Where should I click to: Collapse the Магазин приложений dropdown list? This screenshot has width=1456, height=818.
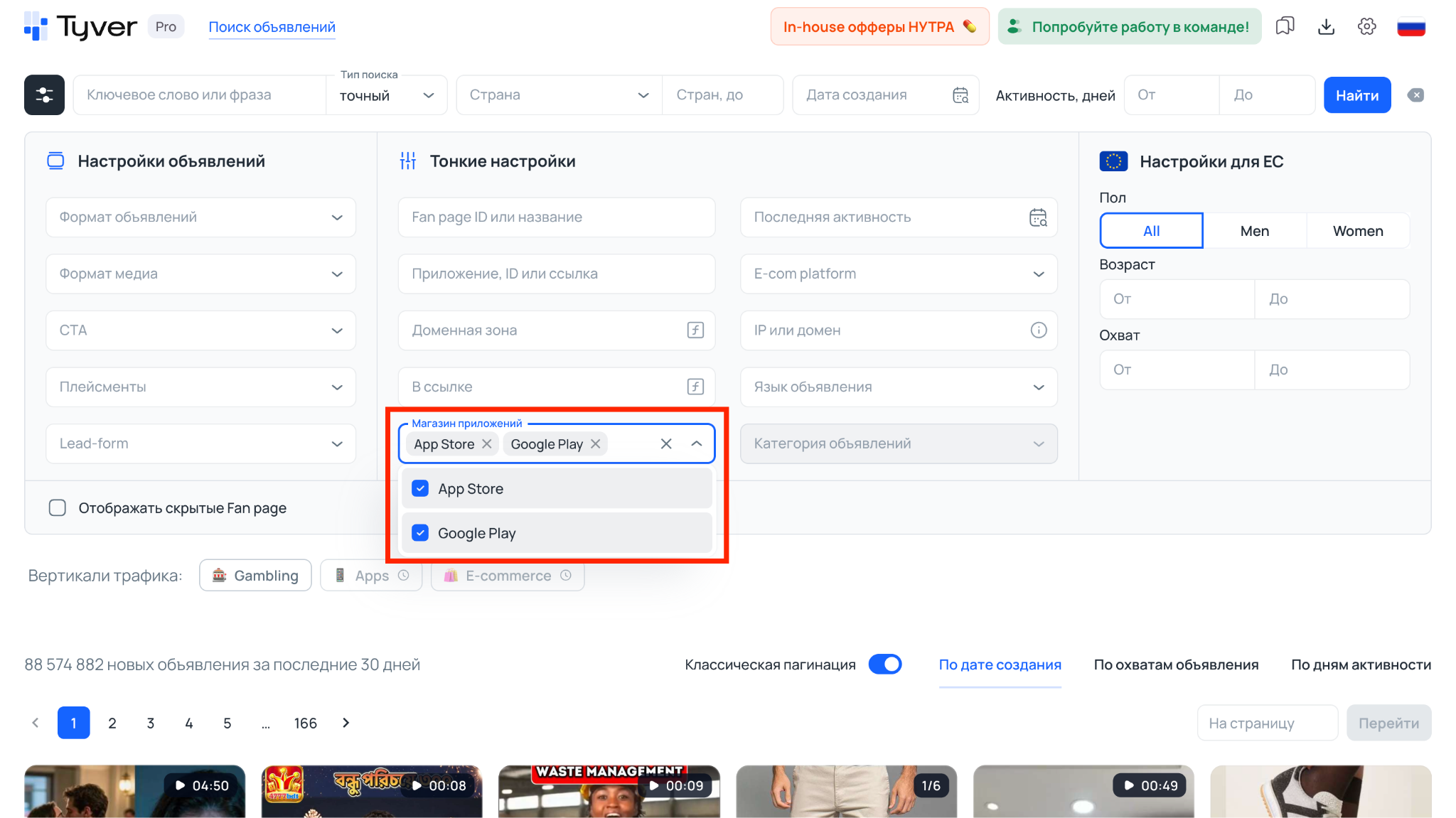click(696, 443)
